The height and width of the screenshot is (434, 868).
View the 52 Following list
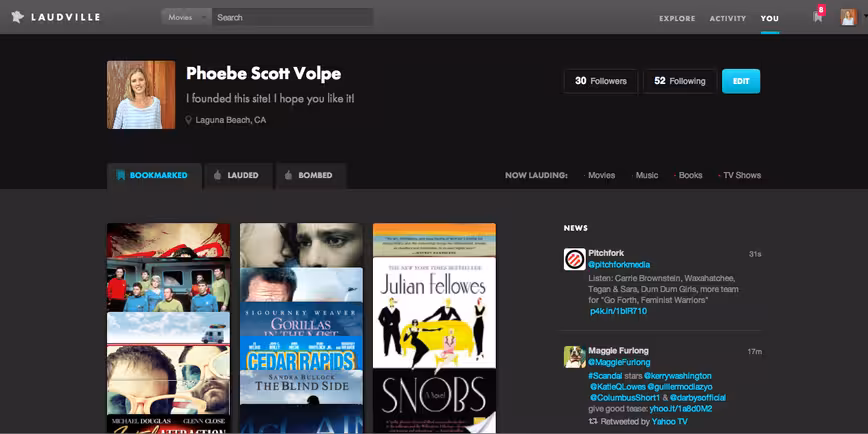pos(680,81)
